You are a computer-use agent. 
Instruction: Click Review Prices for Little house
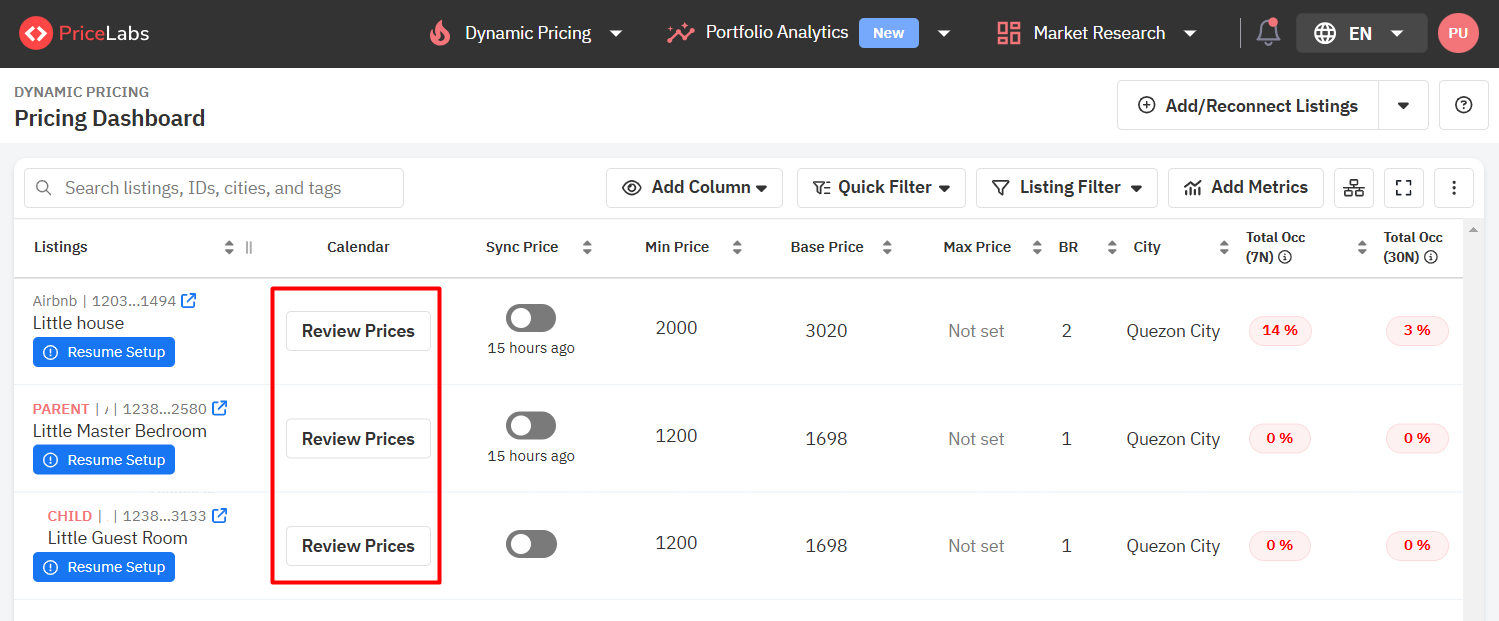coord(358,331)
